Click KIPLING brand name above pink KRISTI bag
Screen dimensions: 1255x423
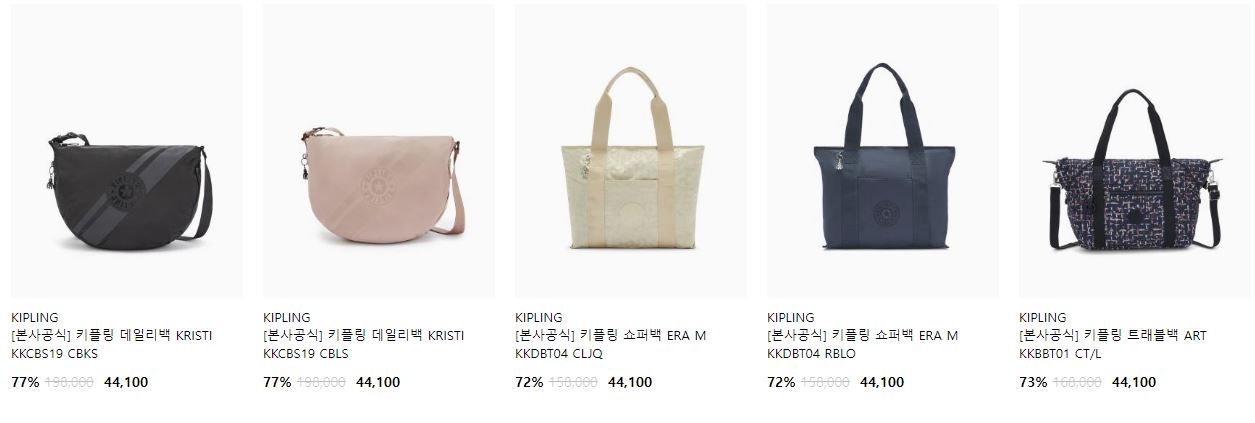coord(287,317)
